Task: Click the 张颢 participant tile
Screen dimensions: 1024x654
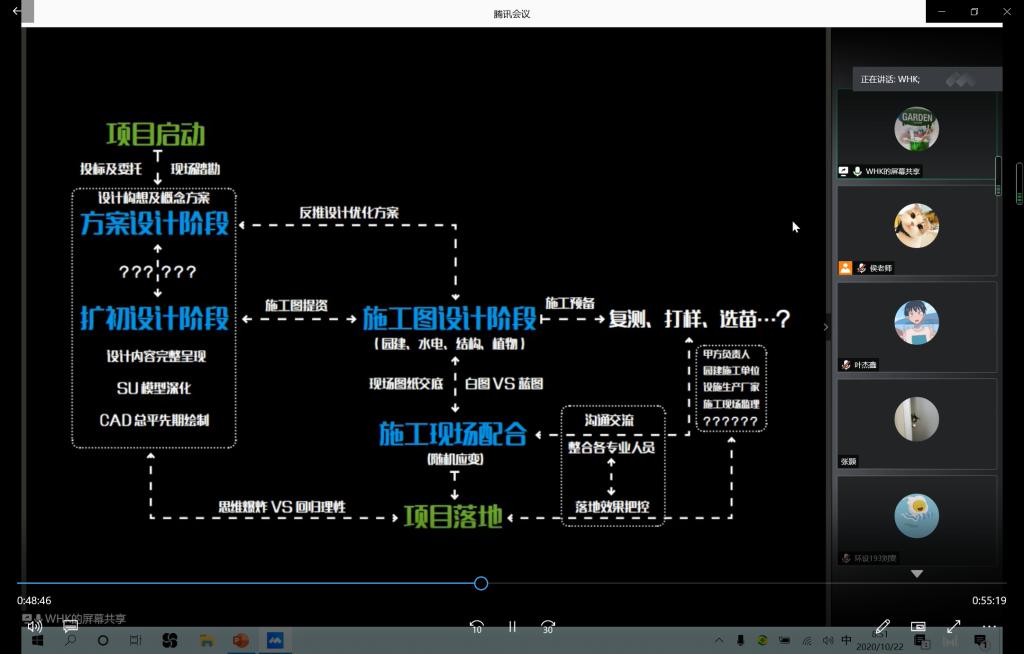Action: [916, 420]
